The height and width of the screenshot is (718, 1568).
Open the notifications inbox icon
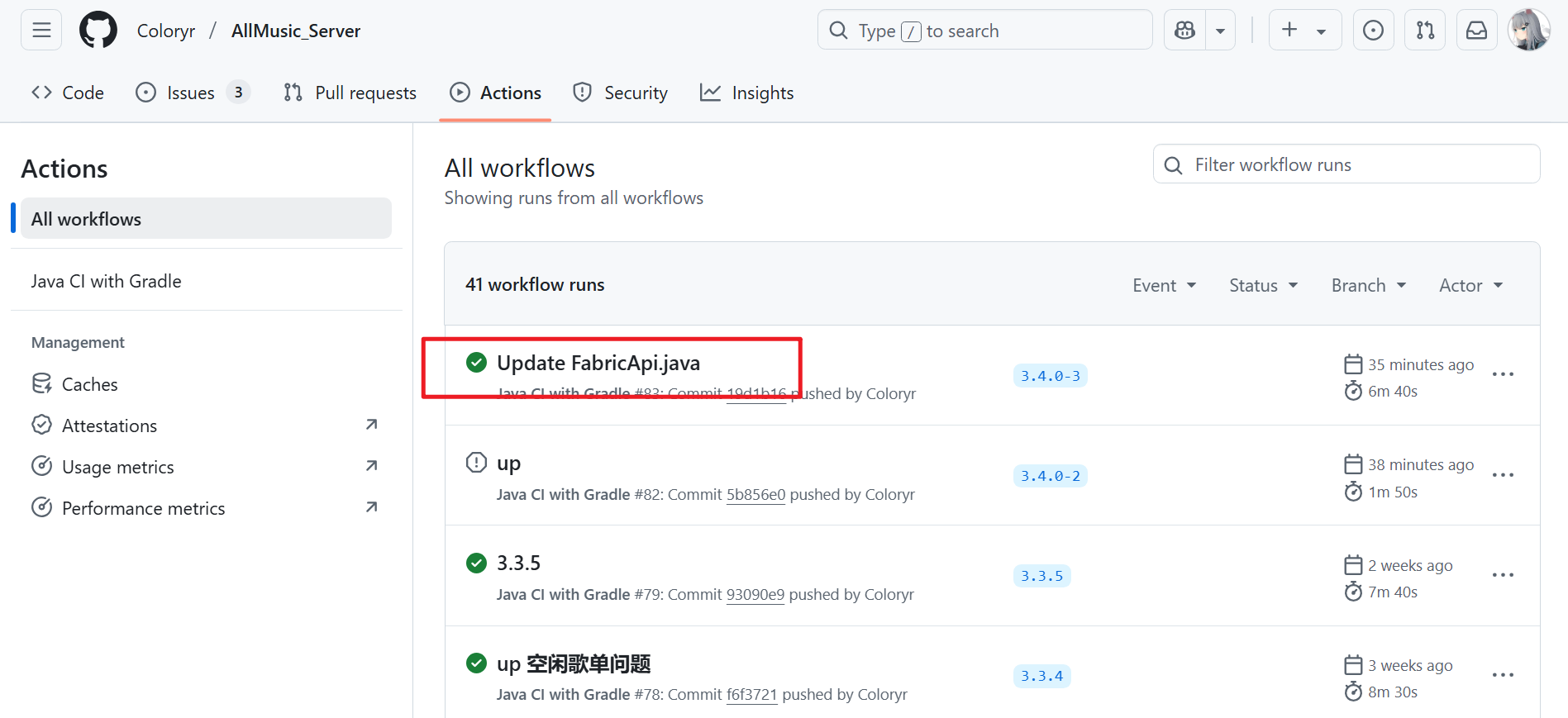coord(1476,31)
